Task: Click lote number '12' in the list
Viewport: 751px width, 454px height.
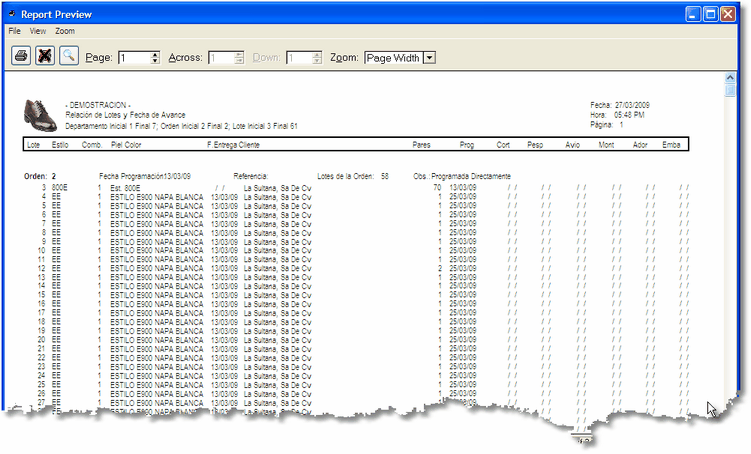Action: 41,269
